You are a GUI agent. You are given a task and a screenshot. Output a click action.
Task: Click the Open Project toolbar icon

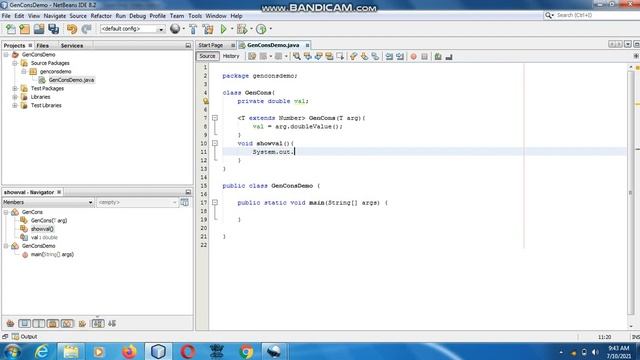39,29
